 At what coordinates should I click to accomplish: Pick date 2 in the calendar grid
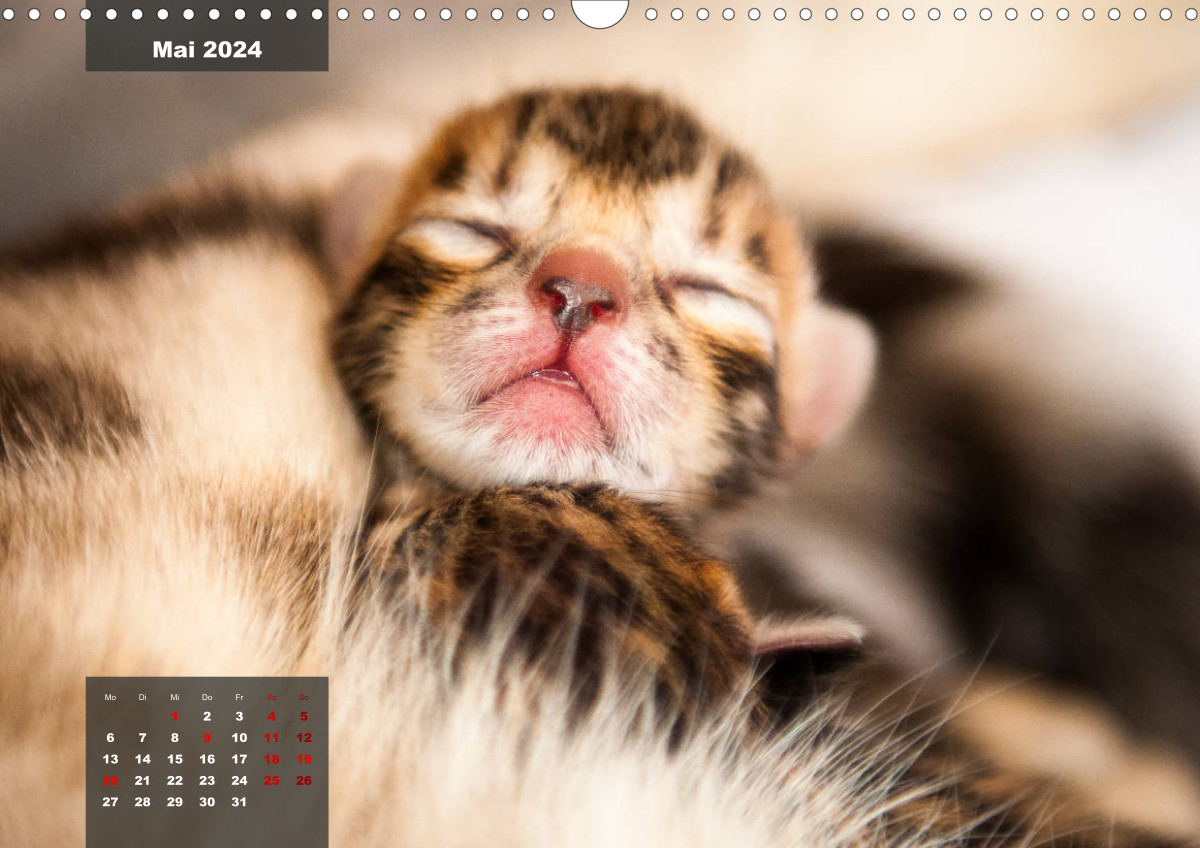(207, 716)
